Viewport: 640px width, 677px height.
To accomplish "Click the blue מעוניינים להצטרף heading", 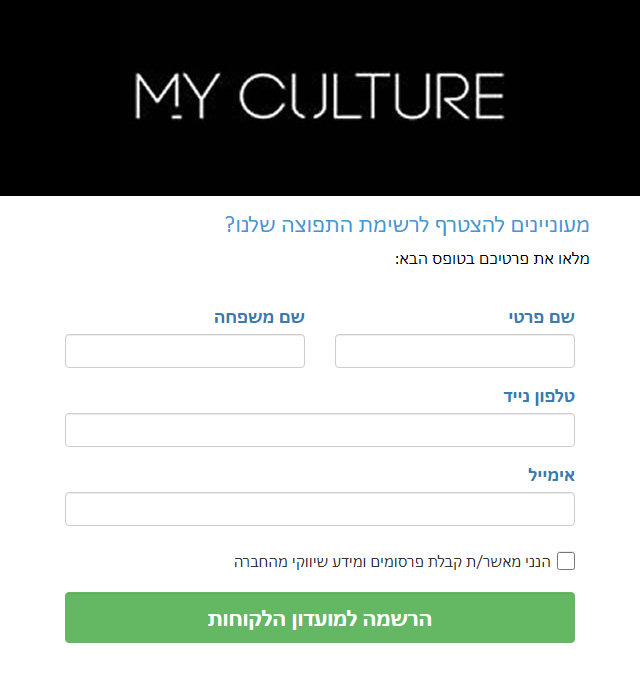I will (x=407, y=225).
